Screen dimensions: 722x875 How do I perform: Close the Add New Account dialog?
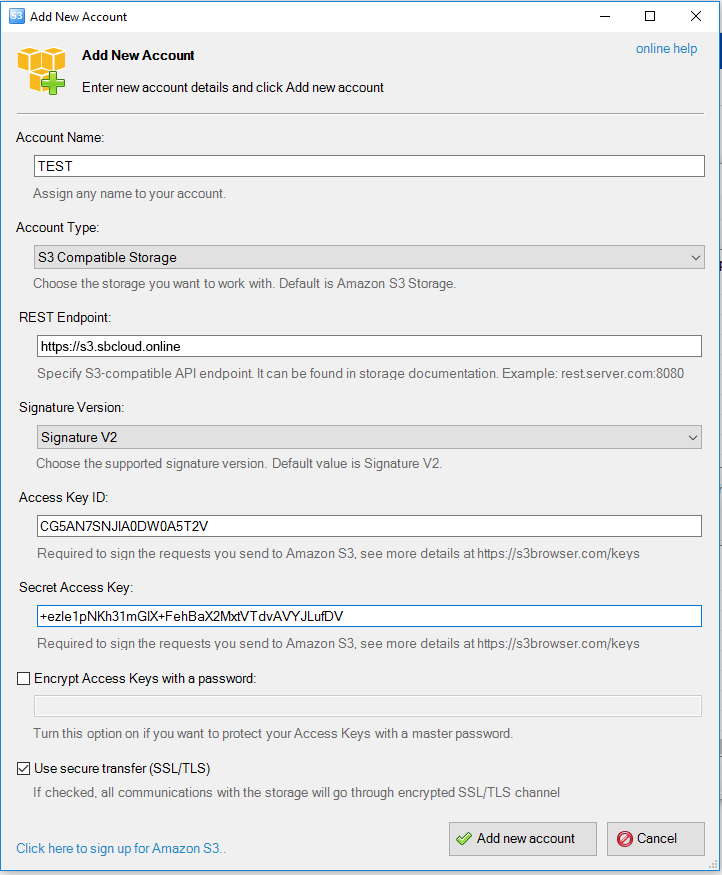click(696, 16)
